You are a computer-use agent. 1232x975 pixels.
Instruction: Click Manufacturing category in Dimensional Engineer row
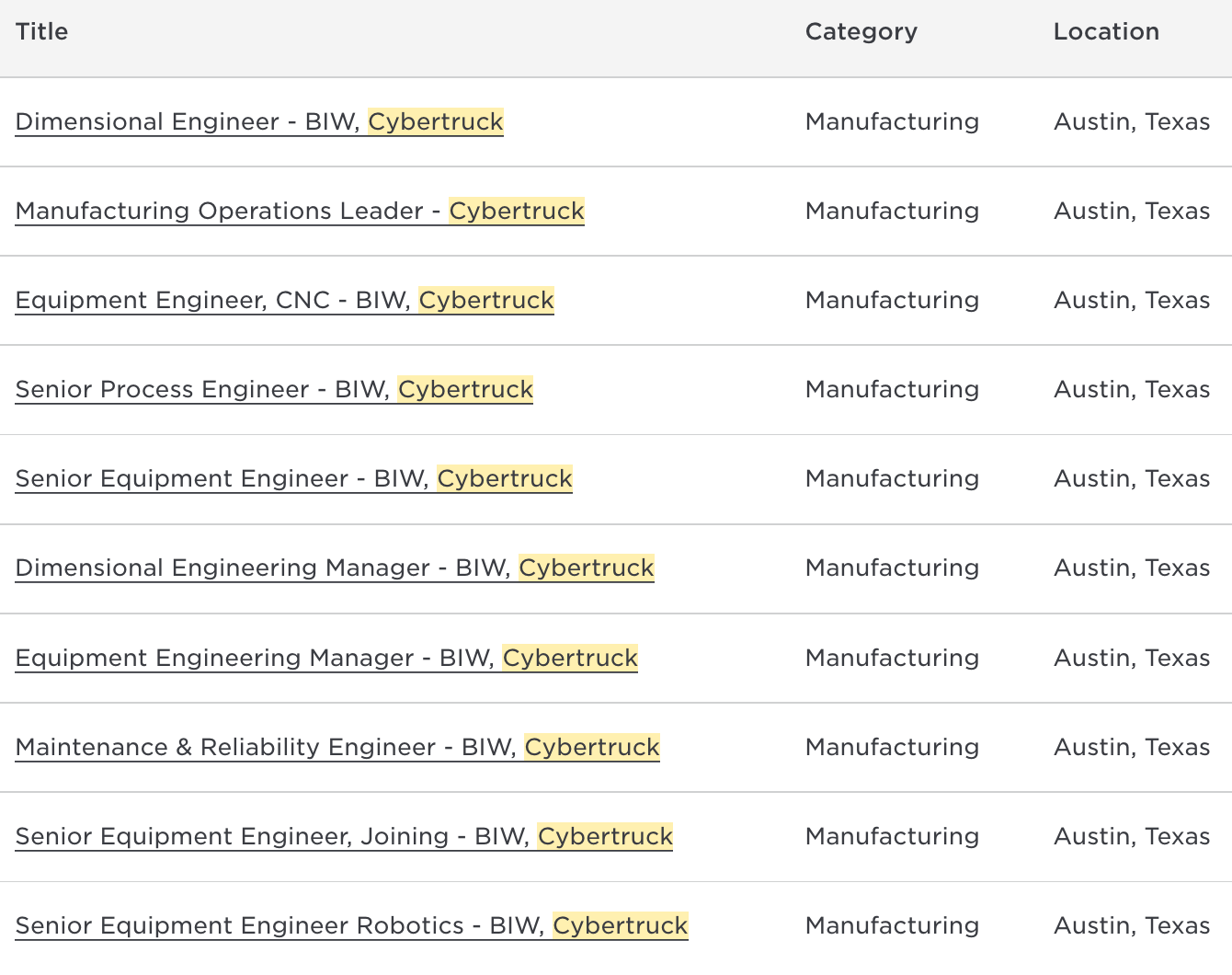click(x=892, y=122)
